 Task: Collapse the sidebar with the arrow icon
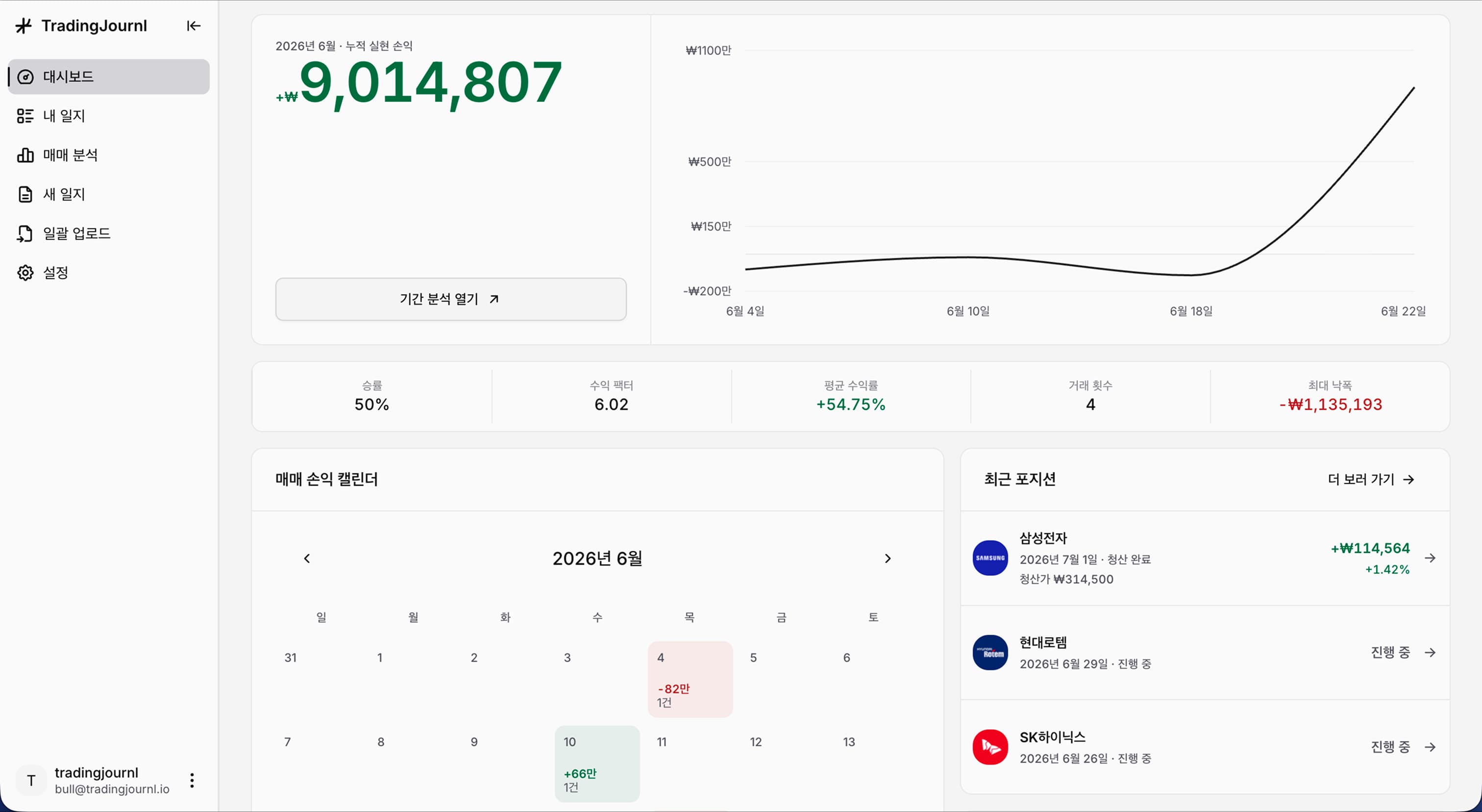[193, 26]
